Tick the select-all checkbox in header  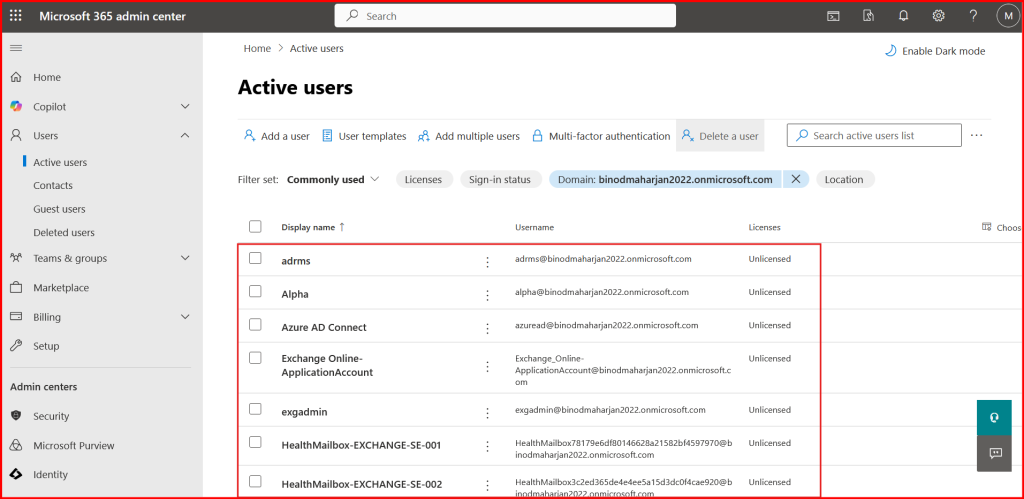tap(255, 226)
